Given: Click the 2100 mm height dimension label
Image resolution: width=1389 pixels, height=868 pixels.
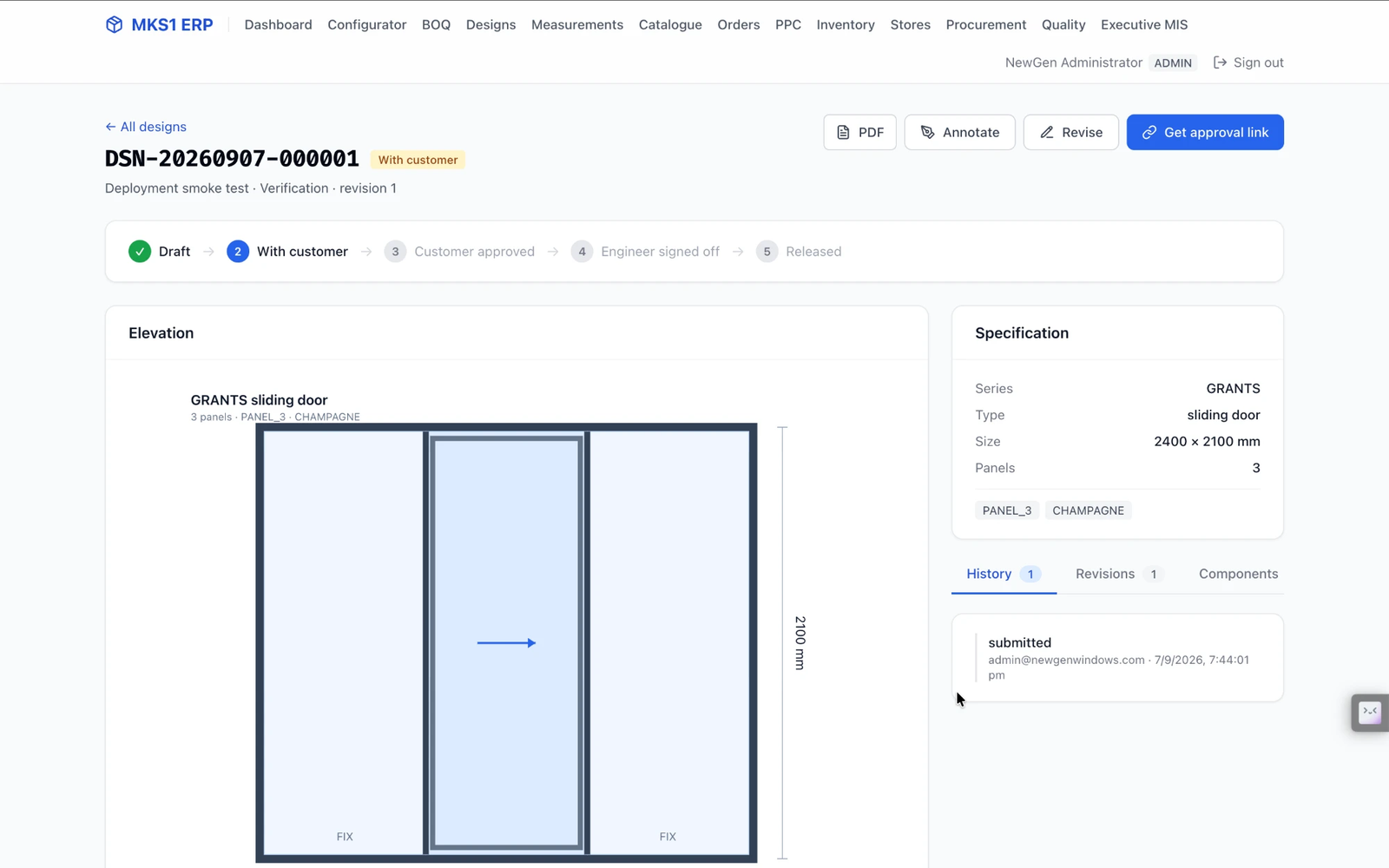Looking at the screenshot, I should (x=800, y=643).
